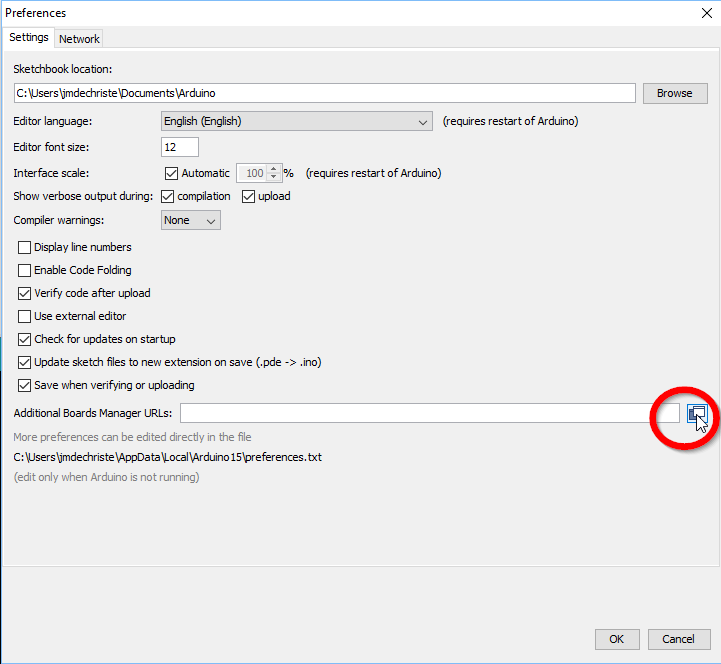Open the preferences.txt file path link

point(167,458)
